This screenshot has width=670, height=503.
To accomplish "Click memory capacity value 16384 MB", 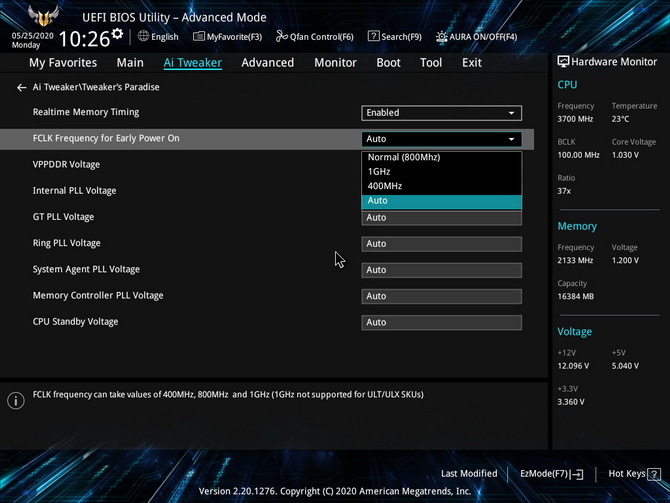I will point(576,296).
